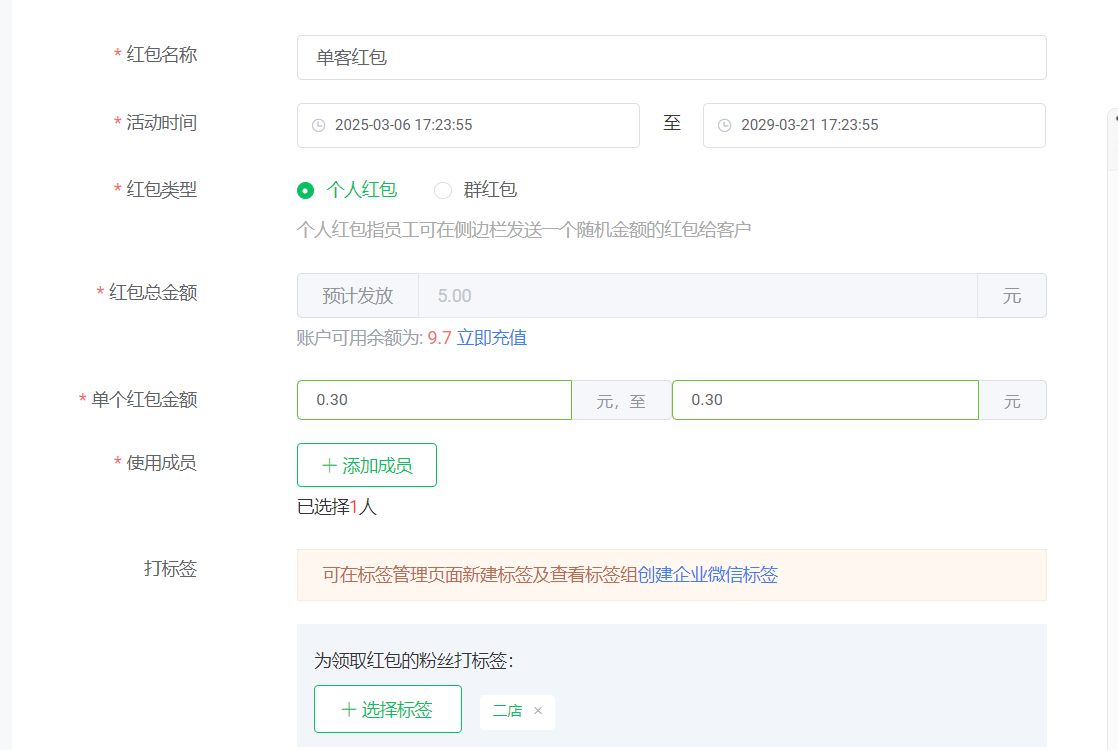1118x750 pixels.
Task: Click the 立即充值 recharge link
Action: coord(491,337)
